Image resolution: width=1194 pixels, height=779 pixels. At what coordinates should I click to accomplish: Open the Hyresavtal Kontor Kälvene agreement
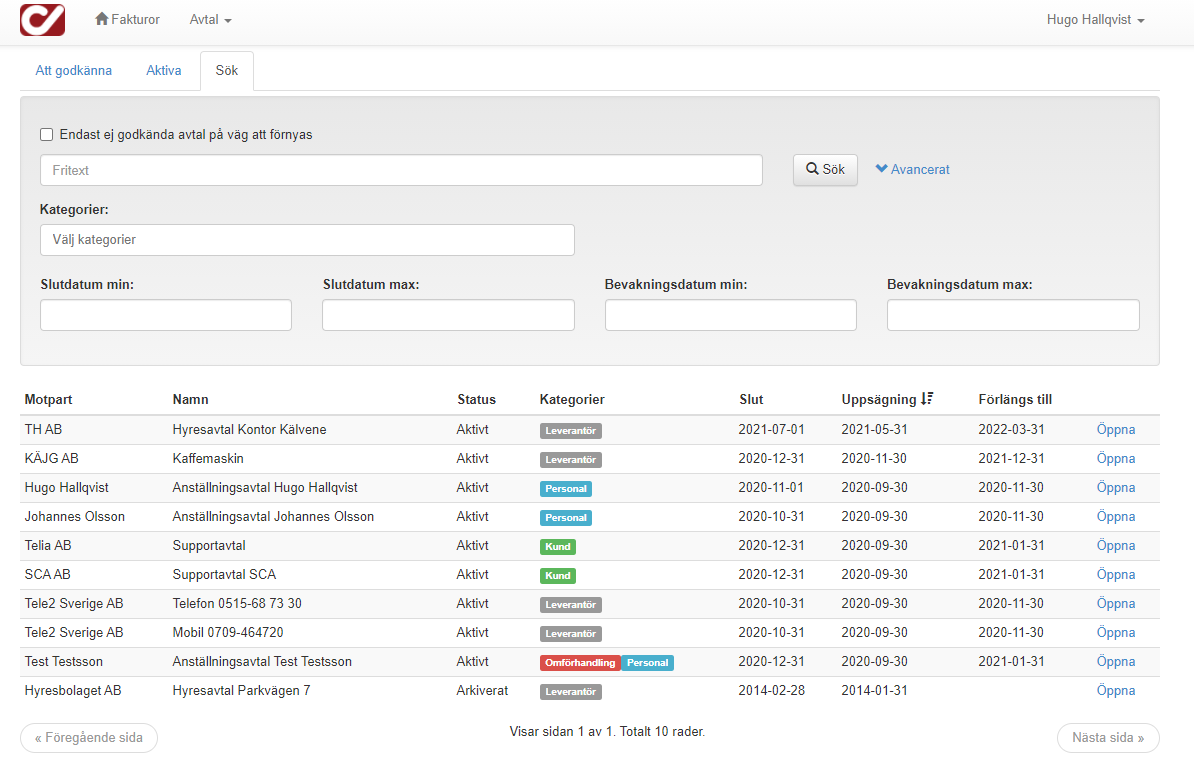(1116, 429)
